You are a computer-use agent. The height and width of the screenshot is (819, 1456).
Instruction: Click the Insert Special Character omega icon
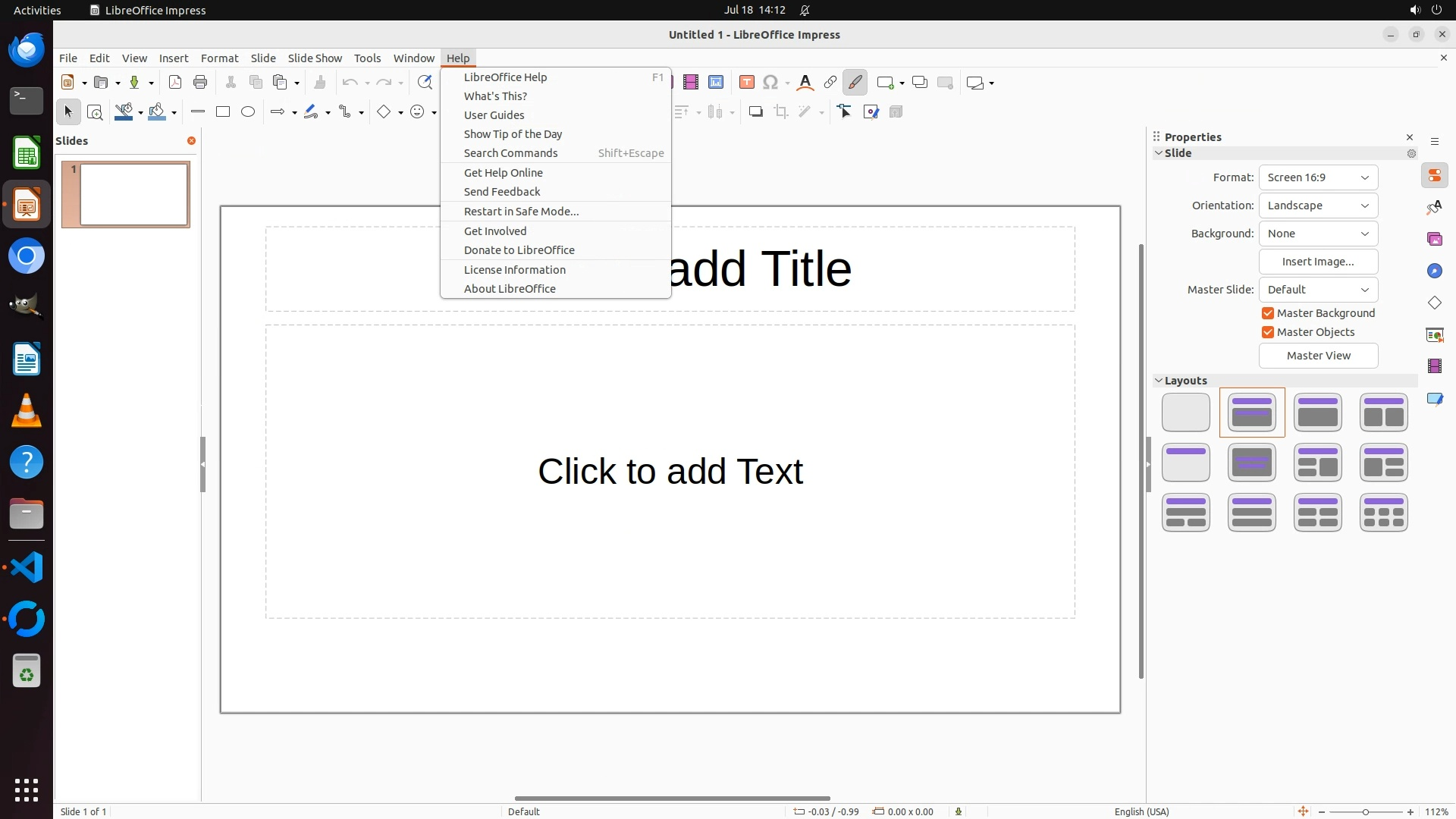(770, 83)
